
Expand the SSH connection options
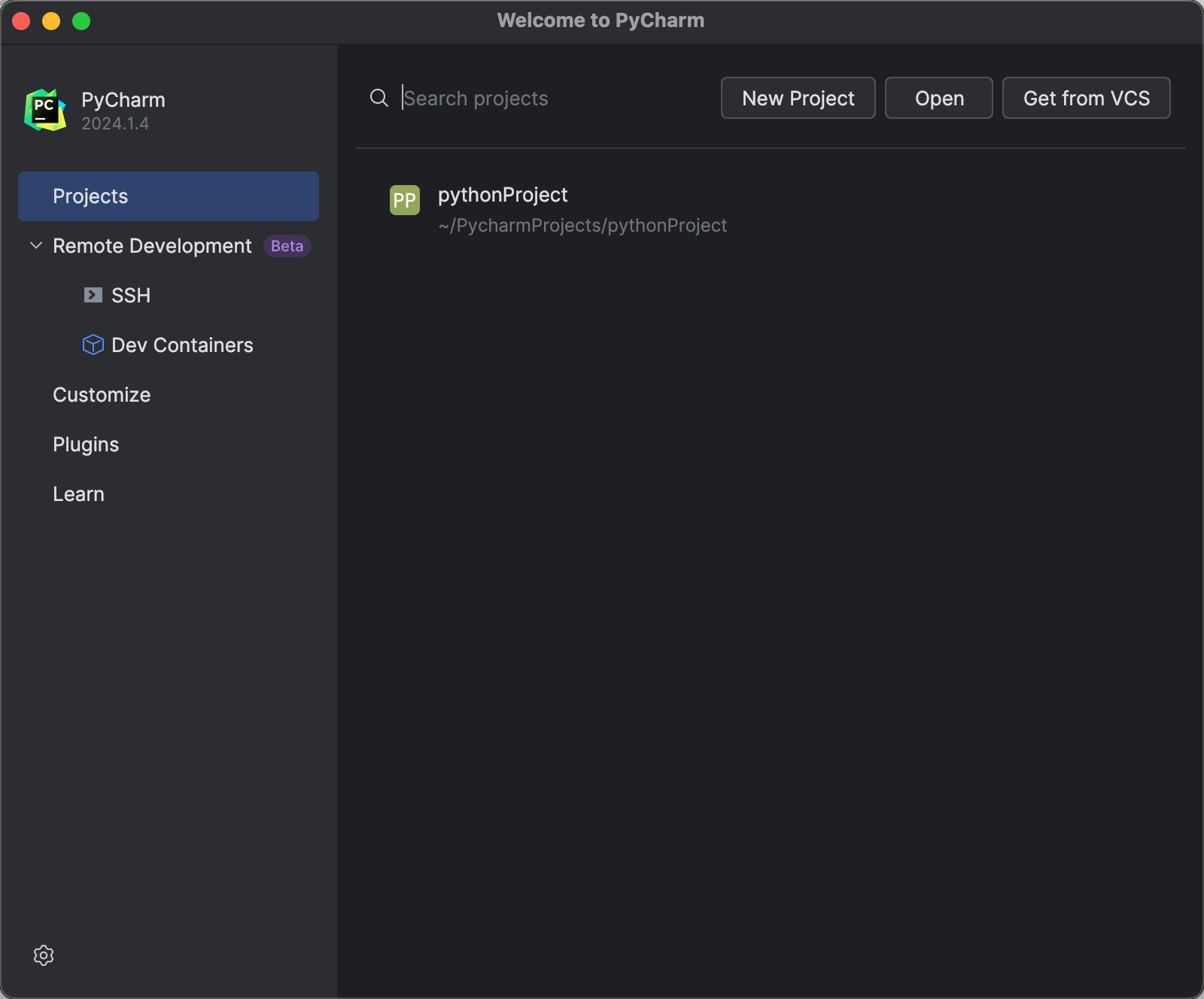(131, 295)
